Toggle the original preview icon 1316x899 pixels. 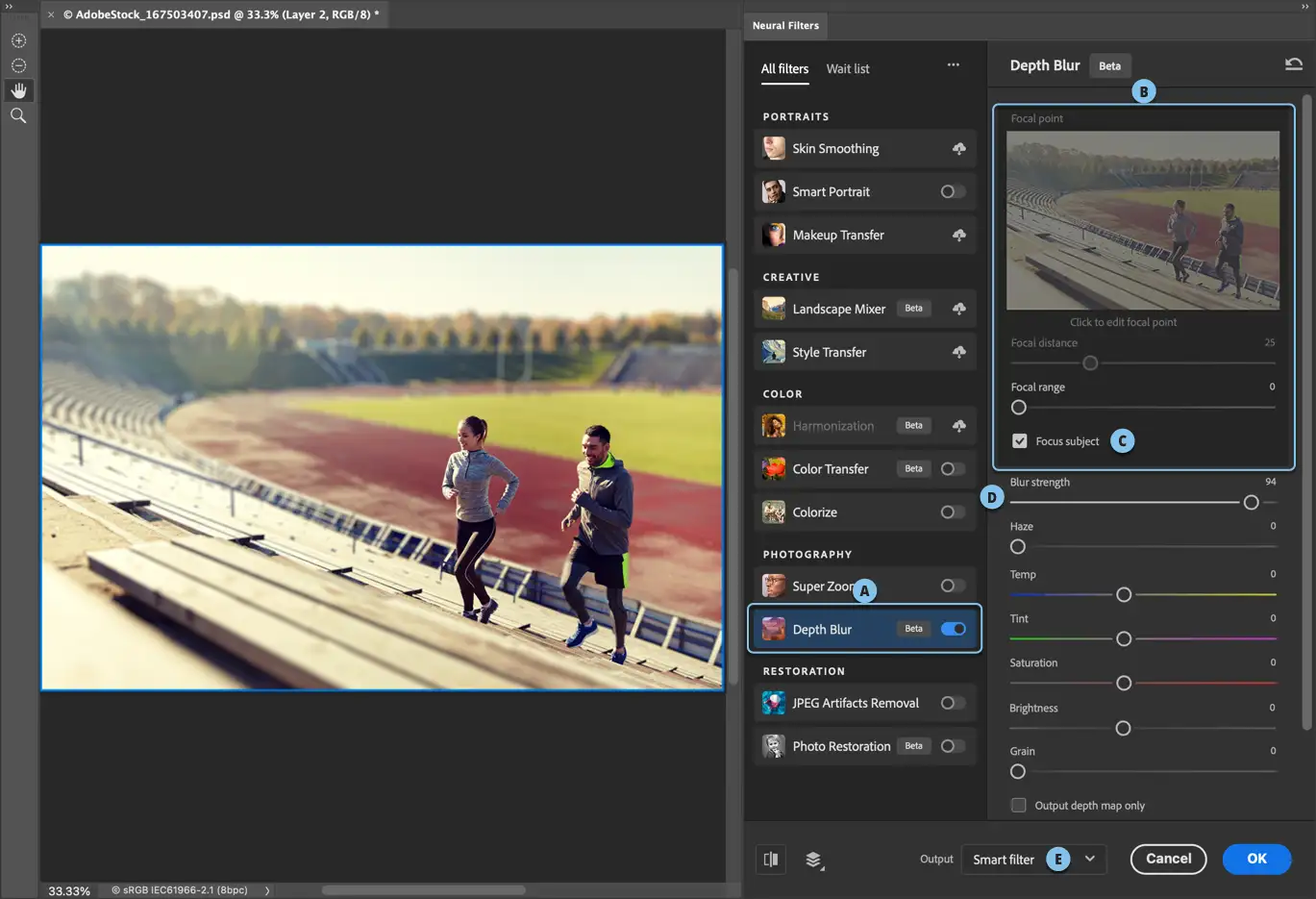point(771,860)
